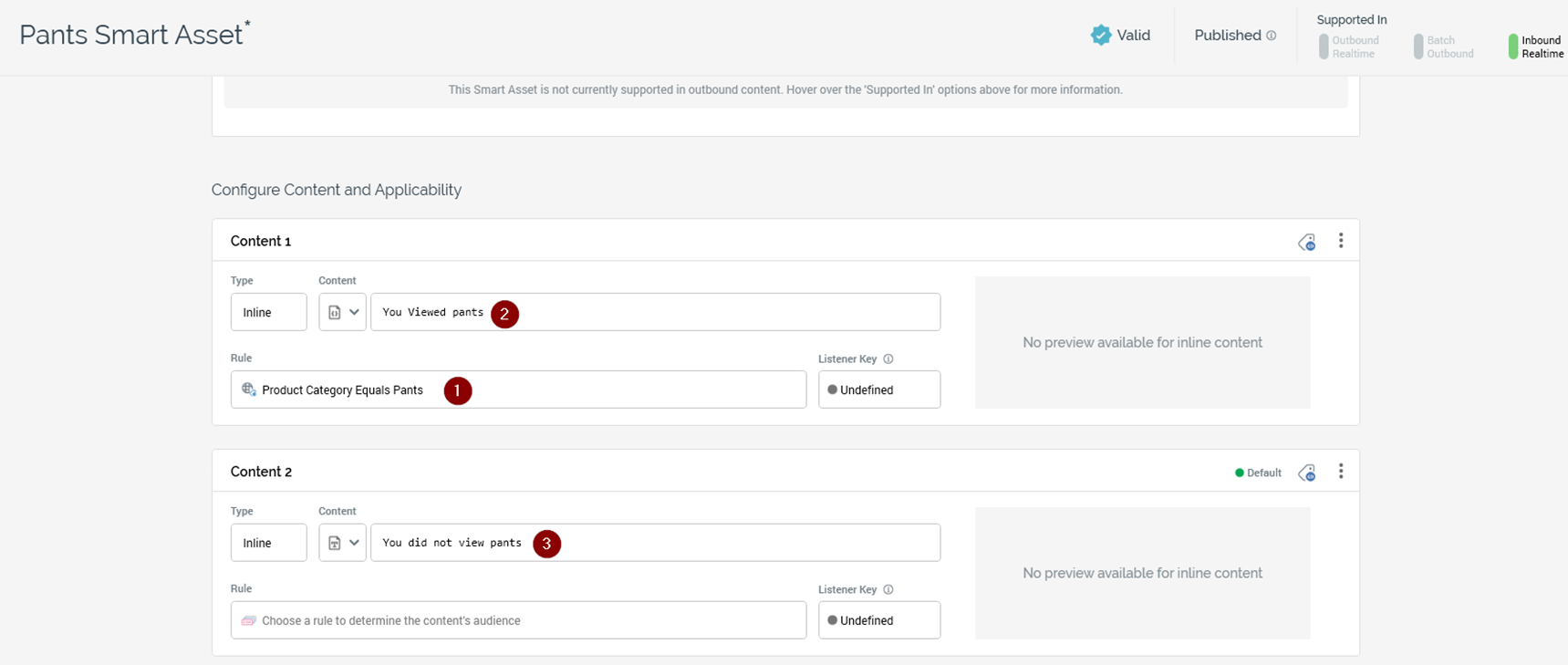Toggle the Inbound Realtime support indicator

point(1513,47)
